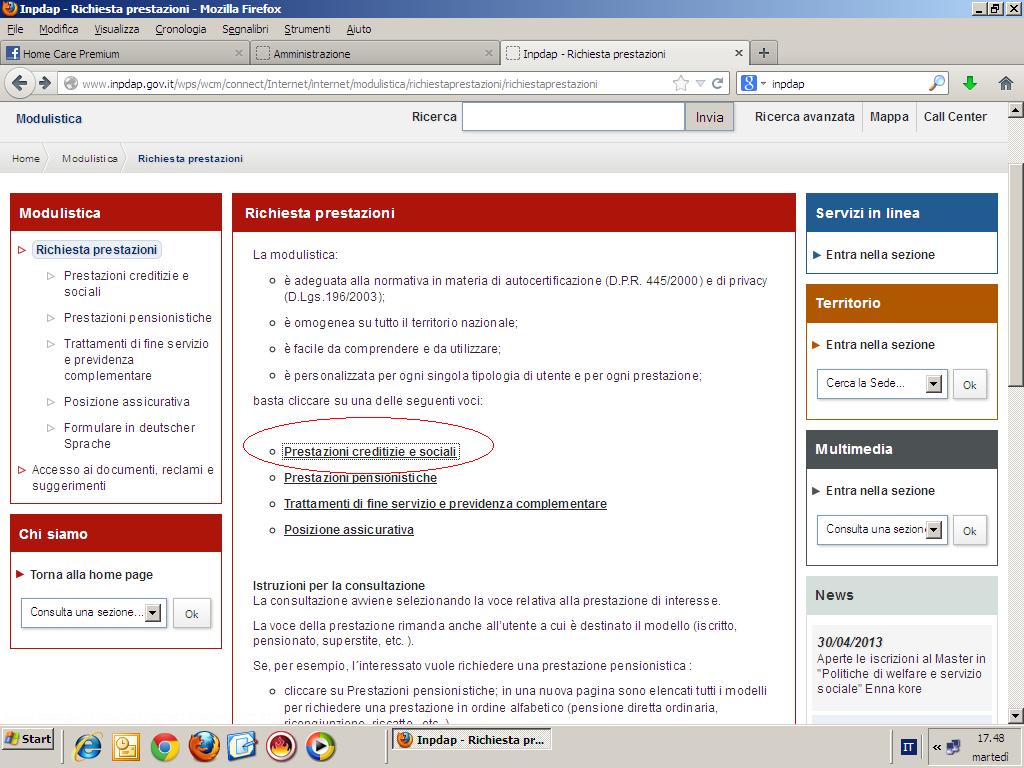The height and width of the screenshot is (768, 1024).
Task: Switch to Amministrazione tab
Action: coord(374,53)
